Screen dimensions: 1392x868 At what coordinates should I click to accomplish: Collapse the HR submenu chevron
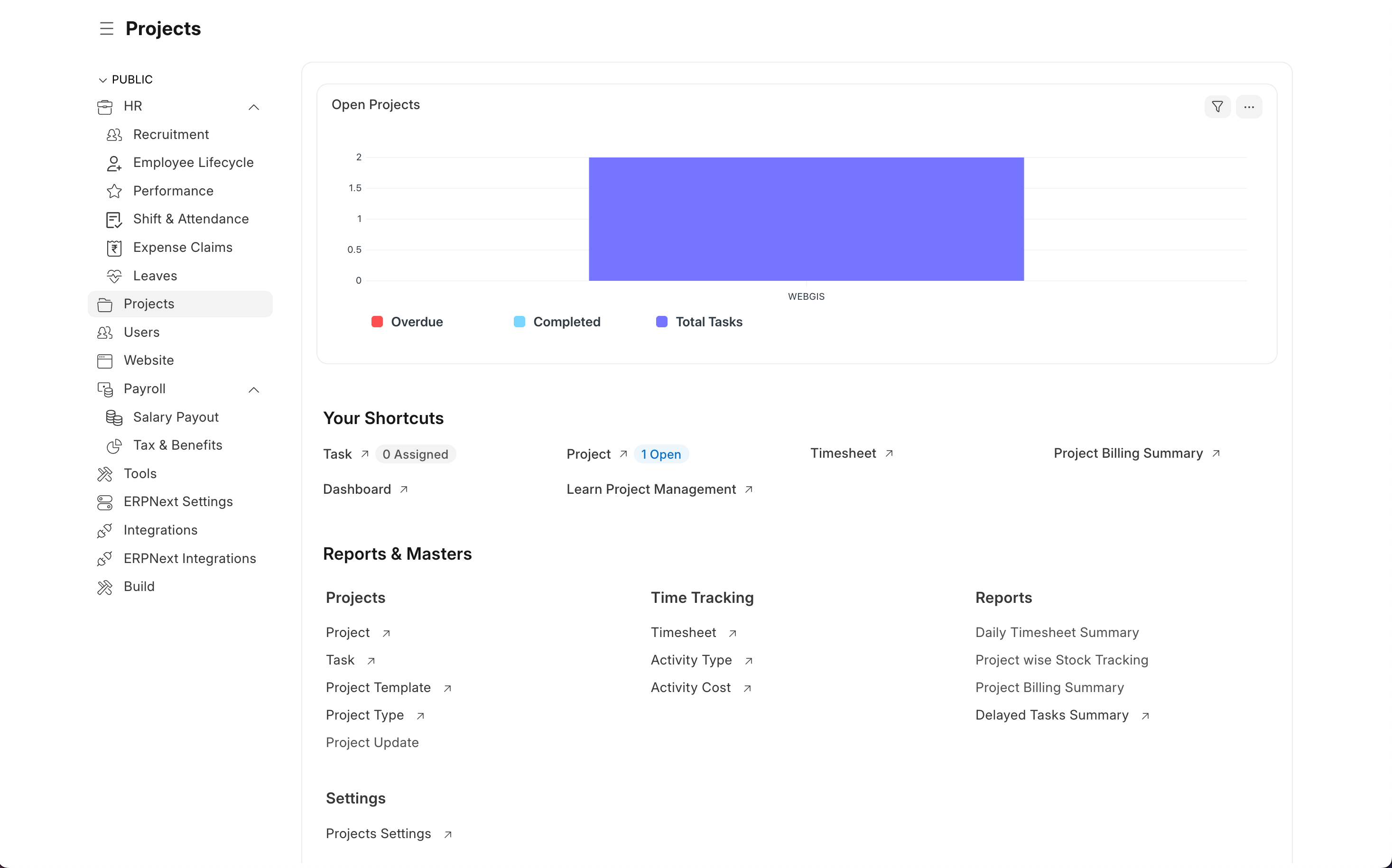coord(254,107)
